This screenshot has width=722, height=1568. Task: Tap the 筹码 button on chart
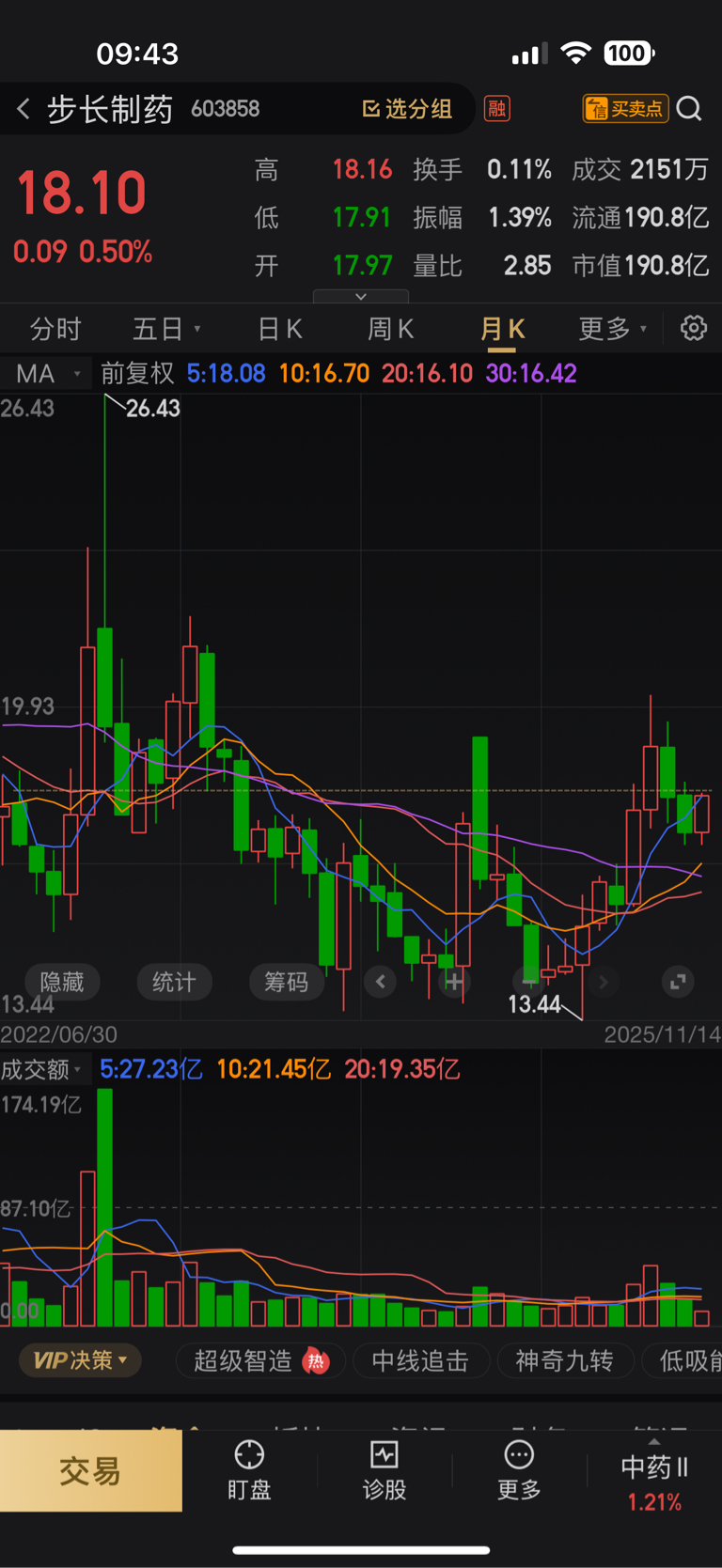click(x=286, y=982)
